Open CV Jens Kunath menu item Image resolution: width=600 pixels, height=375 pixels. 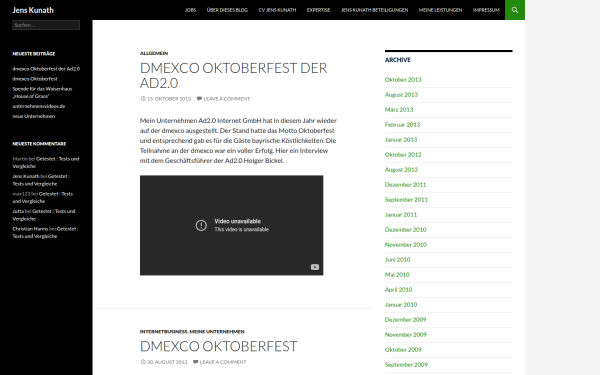tap(277, 10)
